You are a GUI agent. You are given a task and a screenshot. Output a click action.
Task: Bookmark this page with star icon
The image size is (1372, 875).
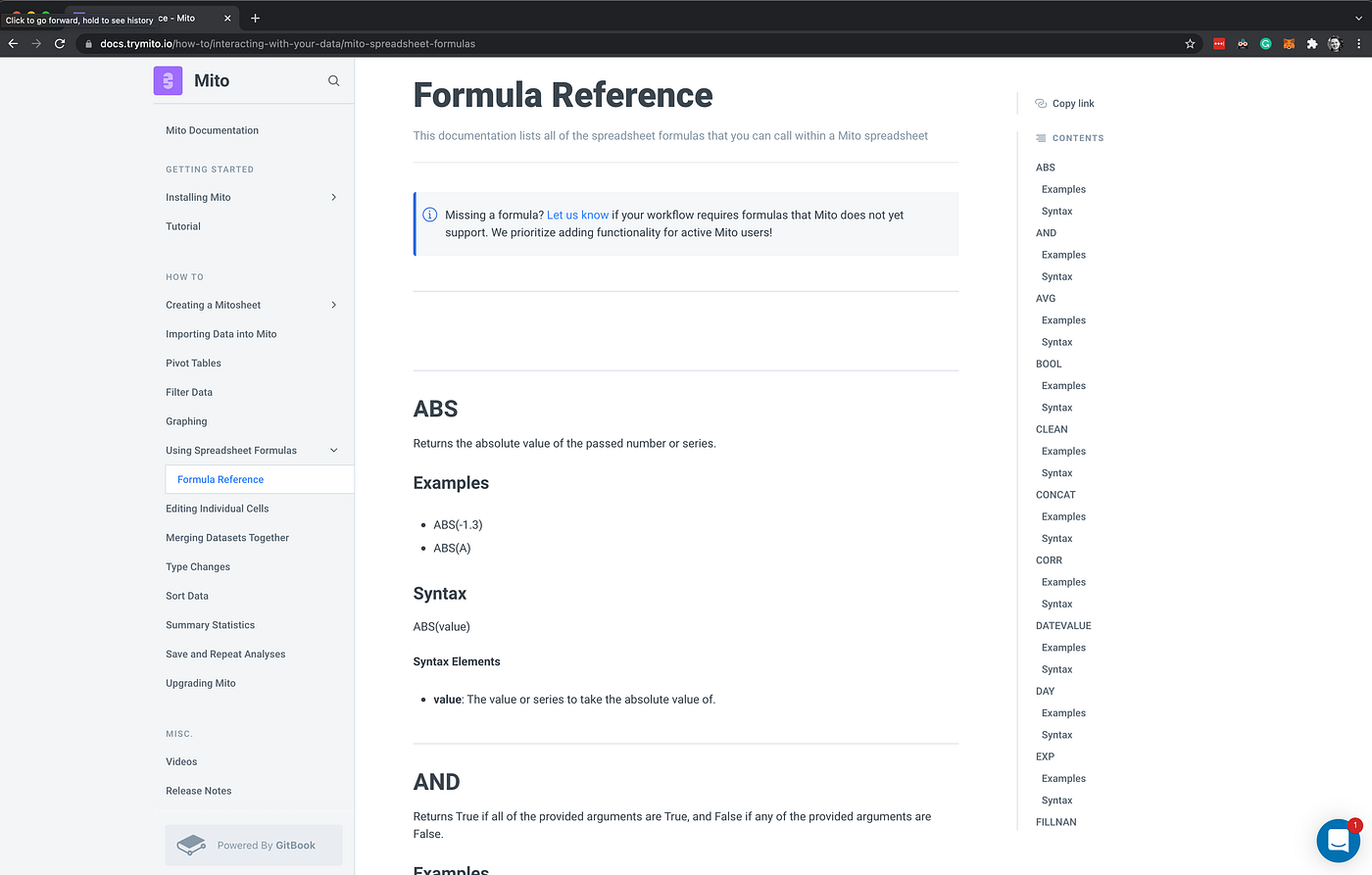[x=1190, y=43]
